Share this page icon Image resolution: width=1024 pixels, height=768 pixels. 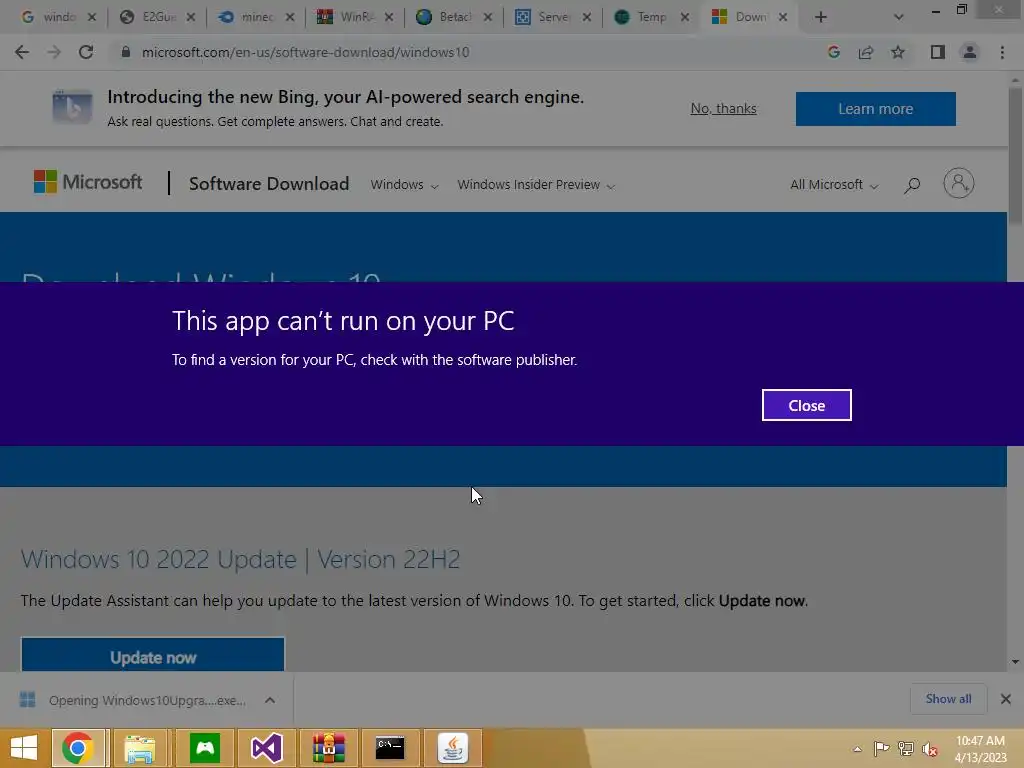point(866,52)
